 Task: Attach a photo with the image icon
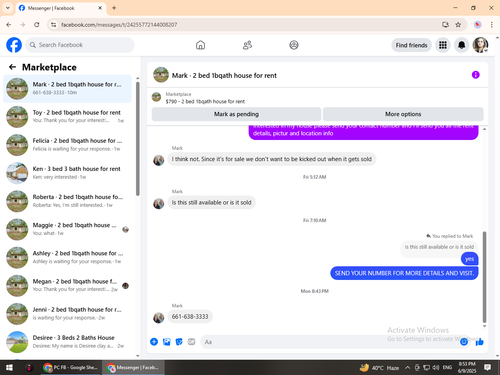coord(166,342)
